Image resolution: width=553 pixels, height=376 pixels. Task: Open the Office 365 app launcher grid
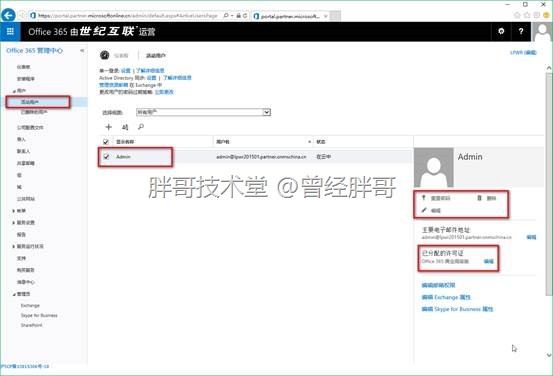pyautogui.click(x=10, y=31)
